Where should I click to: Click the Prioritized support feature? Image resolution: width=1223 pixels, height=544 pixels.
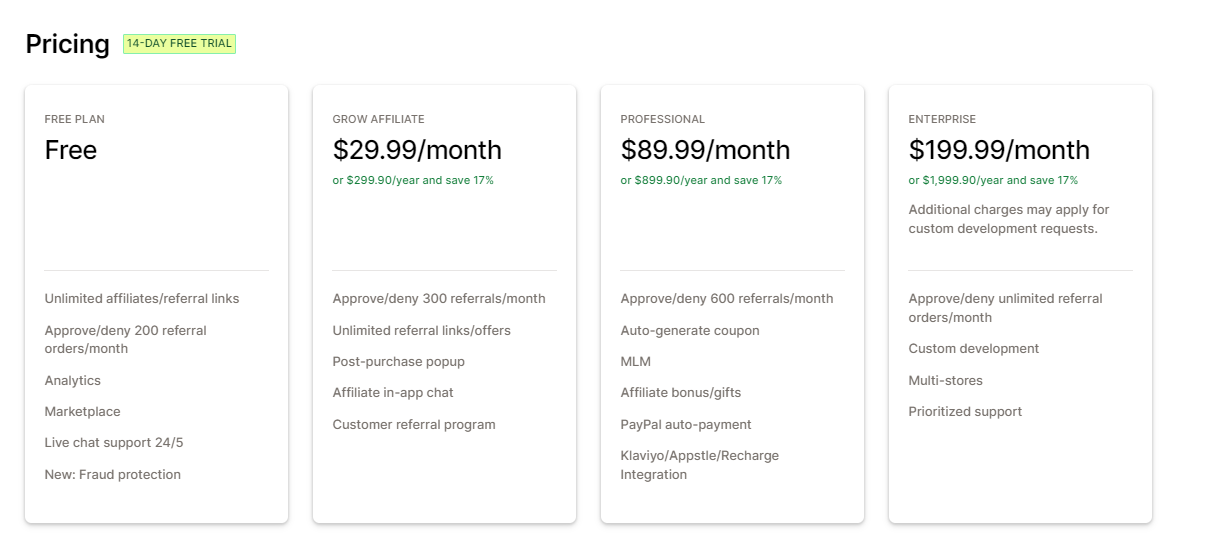point(965,412)
